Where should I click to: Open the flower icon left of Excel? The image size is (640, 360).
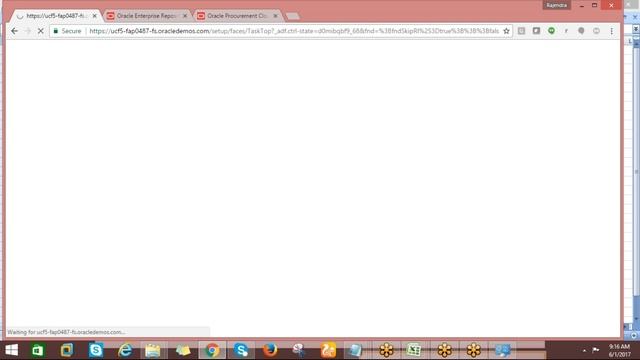pos(386,350)
